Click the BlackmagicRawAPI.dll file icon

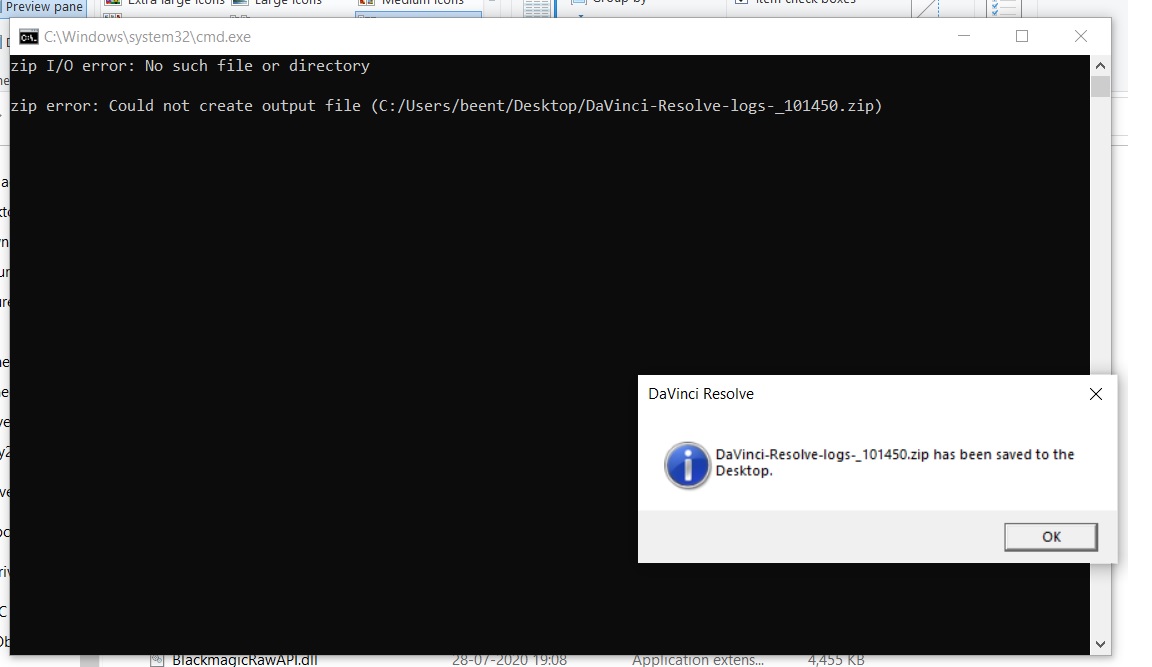(156, 660)
